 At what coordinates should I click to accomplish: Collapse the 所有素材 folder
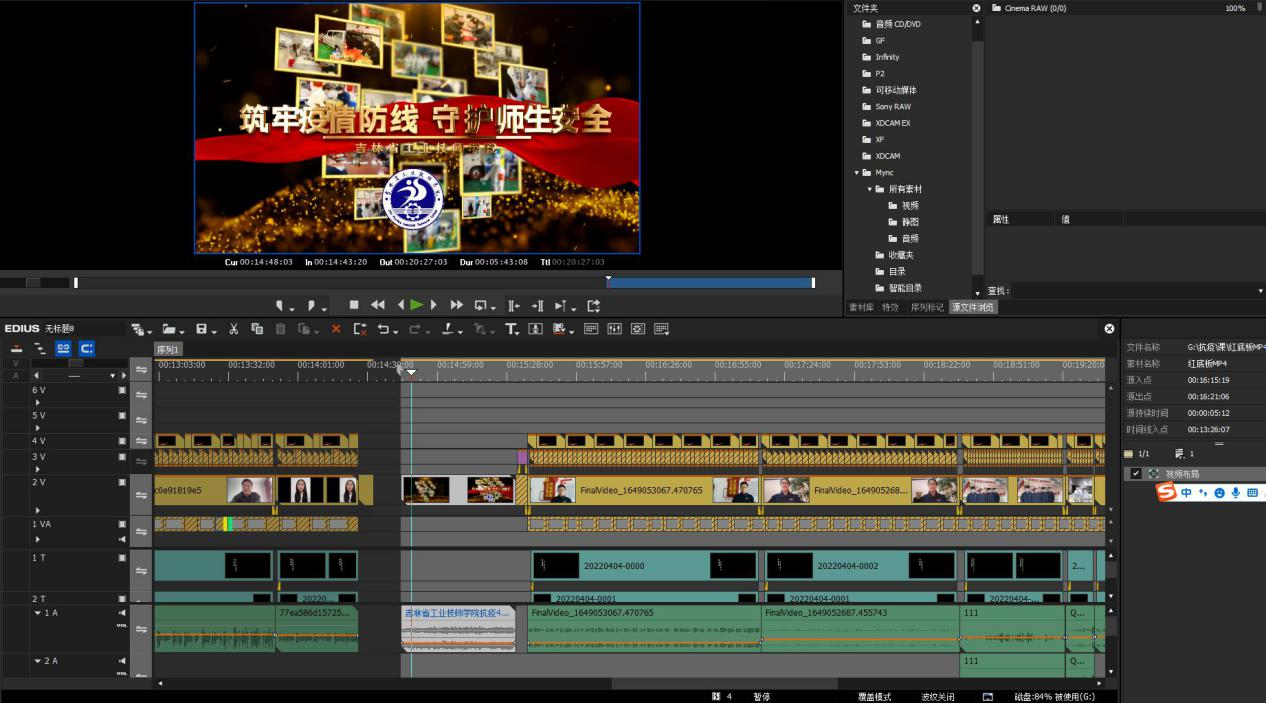869,189
